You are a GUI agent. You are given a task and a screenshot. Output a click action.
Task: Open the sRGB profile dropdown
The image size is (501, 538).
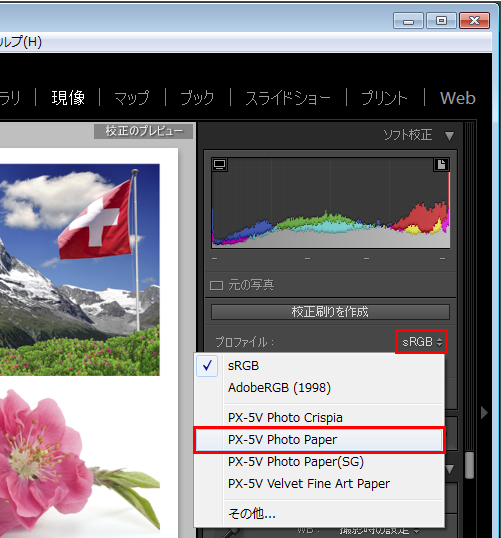tap(422, 342)
